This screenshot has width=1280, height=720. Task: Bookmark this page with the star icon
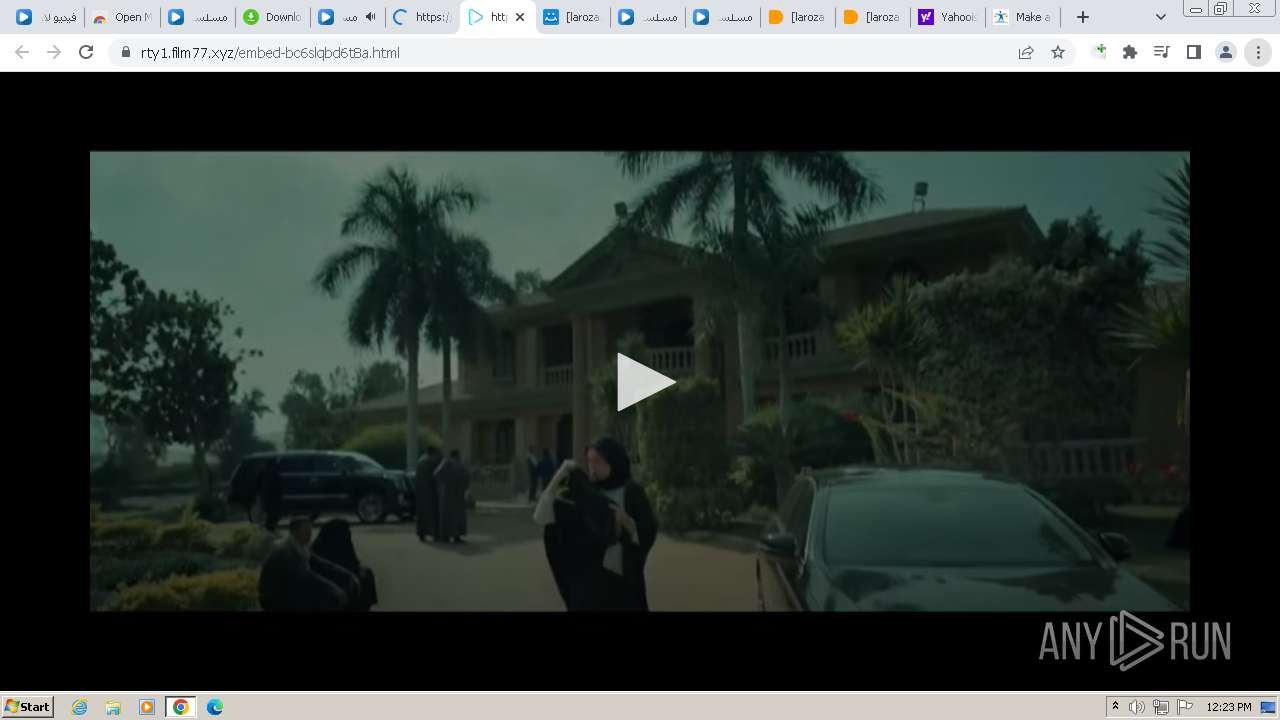click(x=1058, y=52)
